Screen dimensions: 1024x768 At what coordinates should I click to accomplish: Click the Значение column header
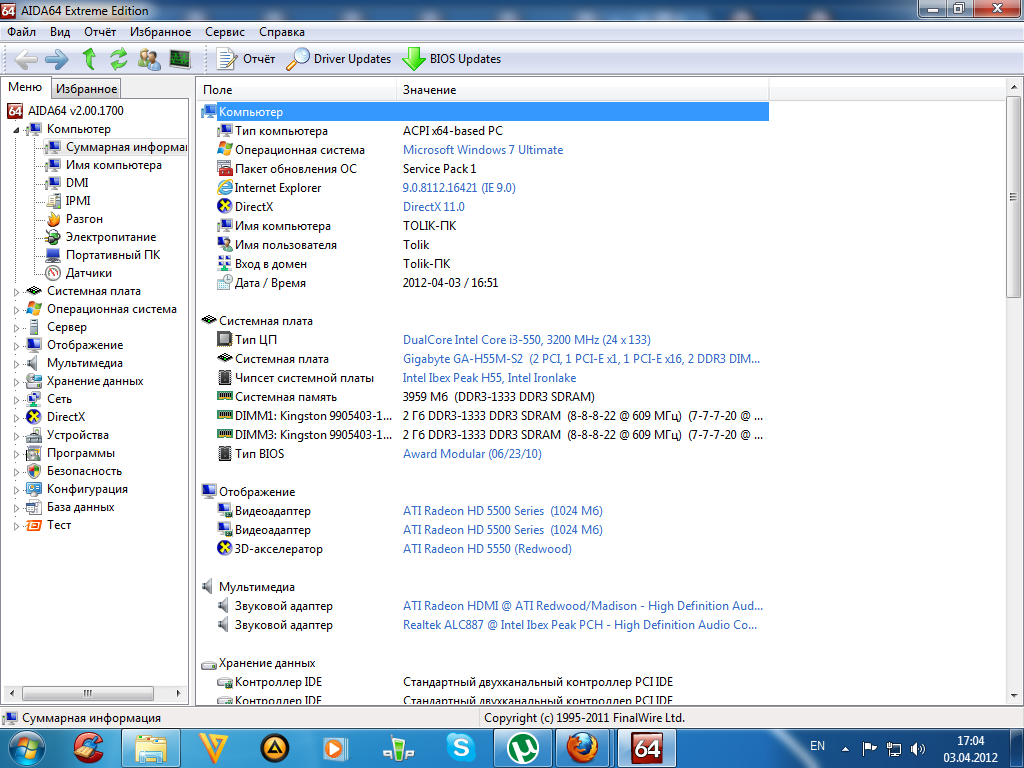[583, 89]
